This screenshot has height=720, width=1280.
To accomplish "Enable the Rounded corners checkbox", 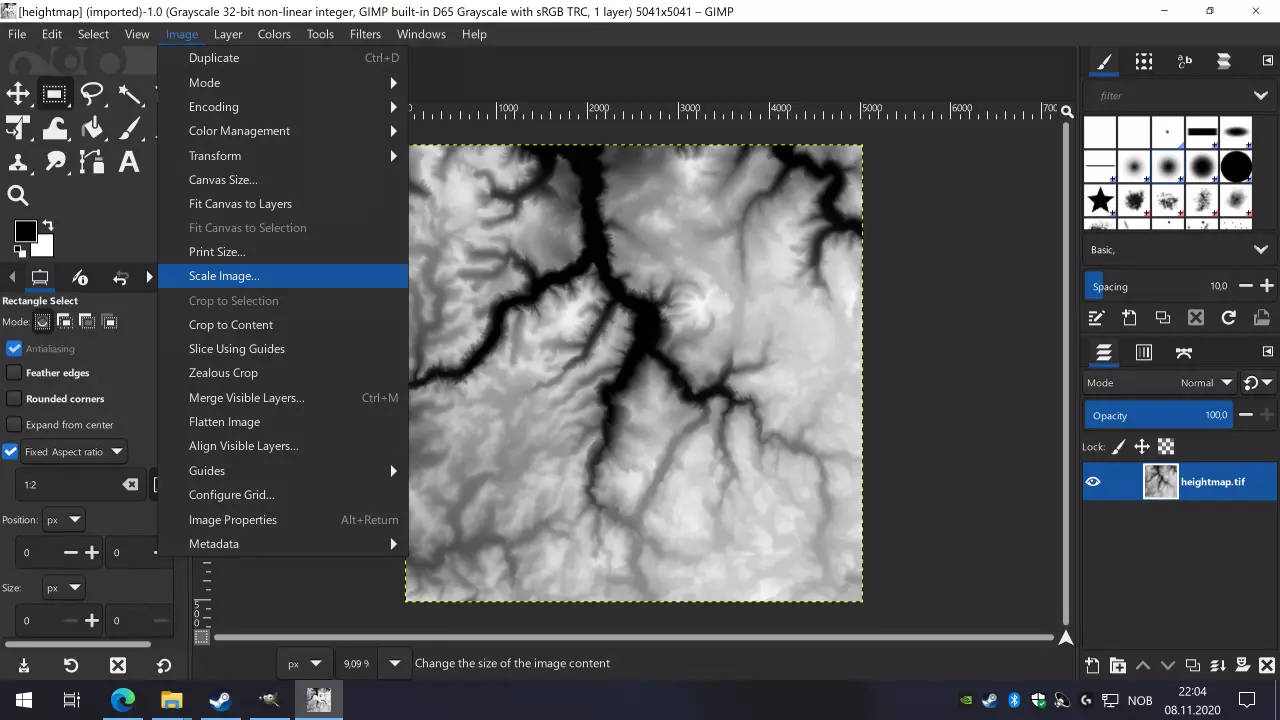I will [x=14, y=399].
